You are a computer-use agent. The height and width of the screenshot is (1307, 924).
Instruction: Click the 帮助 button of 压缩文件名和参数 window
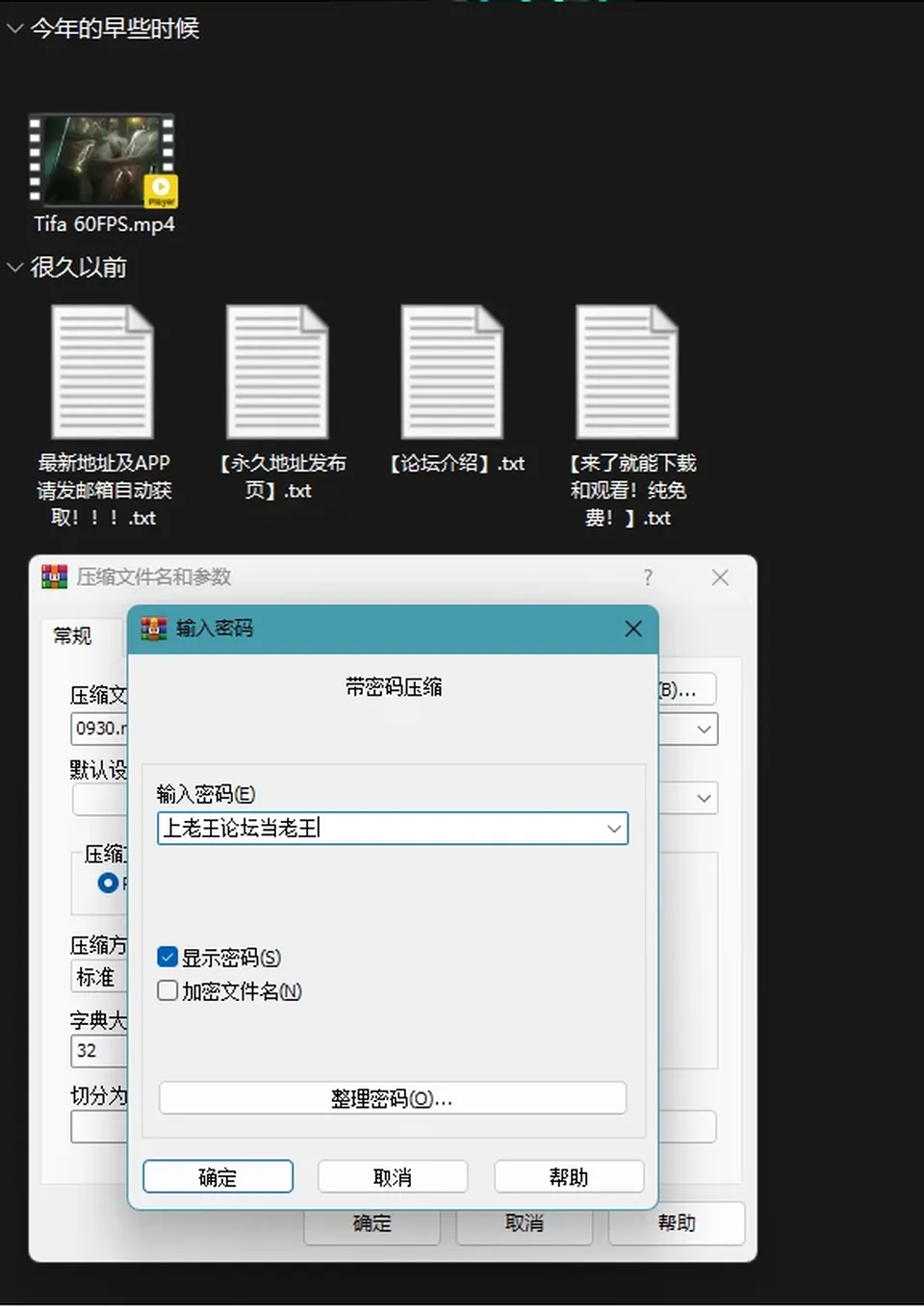677,1223
